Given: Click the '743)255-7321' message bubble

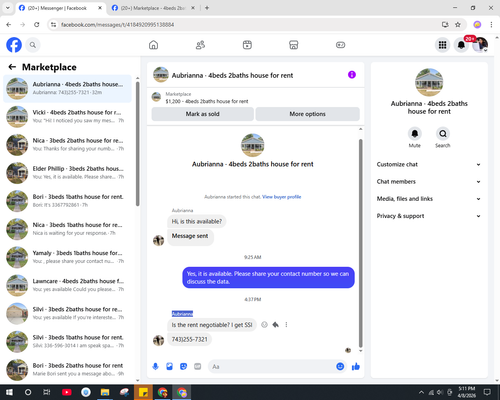Looking at the screenshot, I should pos(189,339).
